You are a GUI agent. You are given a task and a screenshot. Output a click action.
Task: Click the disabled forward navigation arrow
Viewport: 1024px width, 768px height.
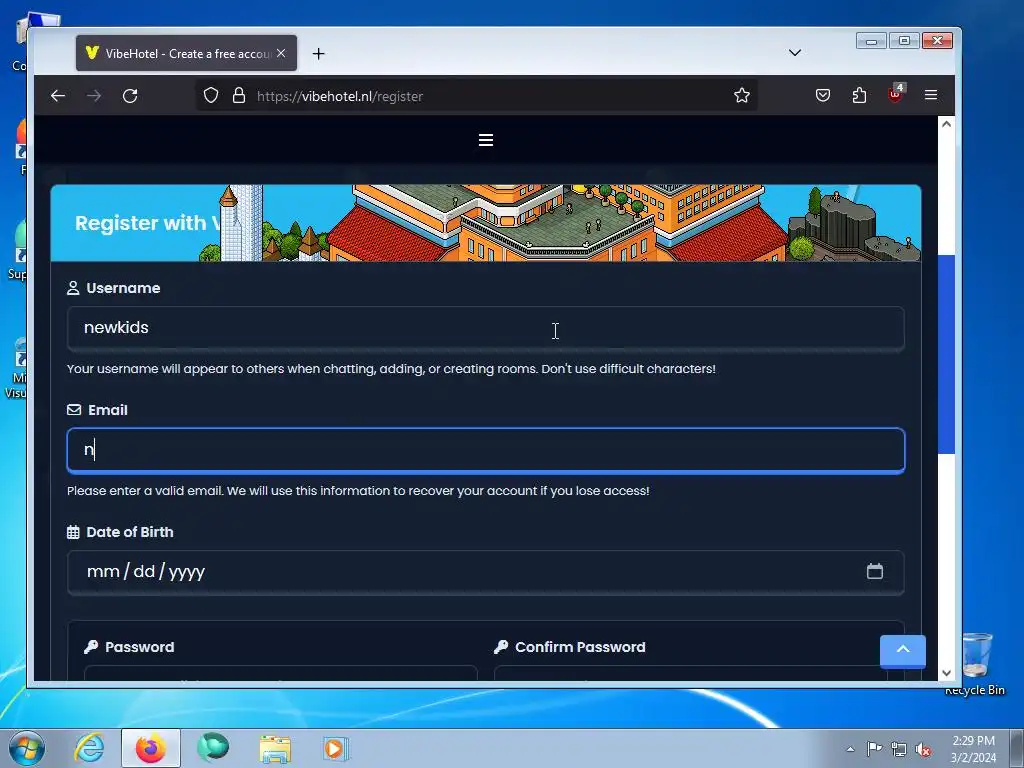click(94, 96)
